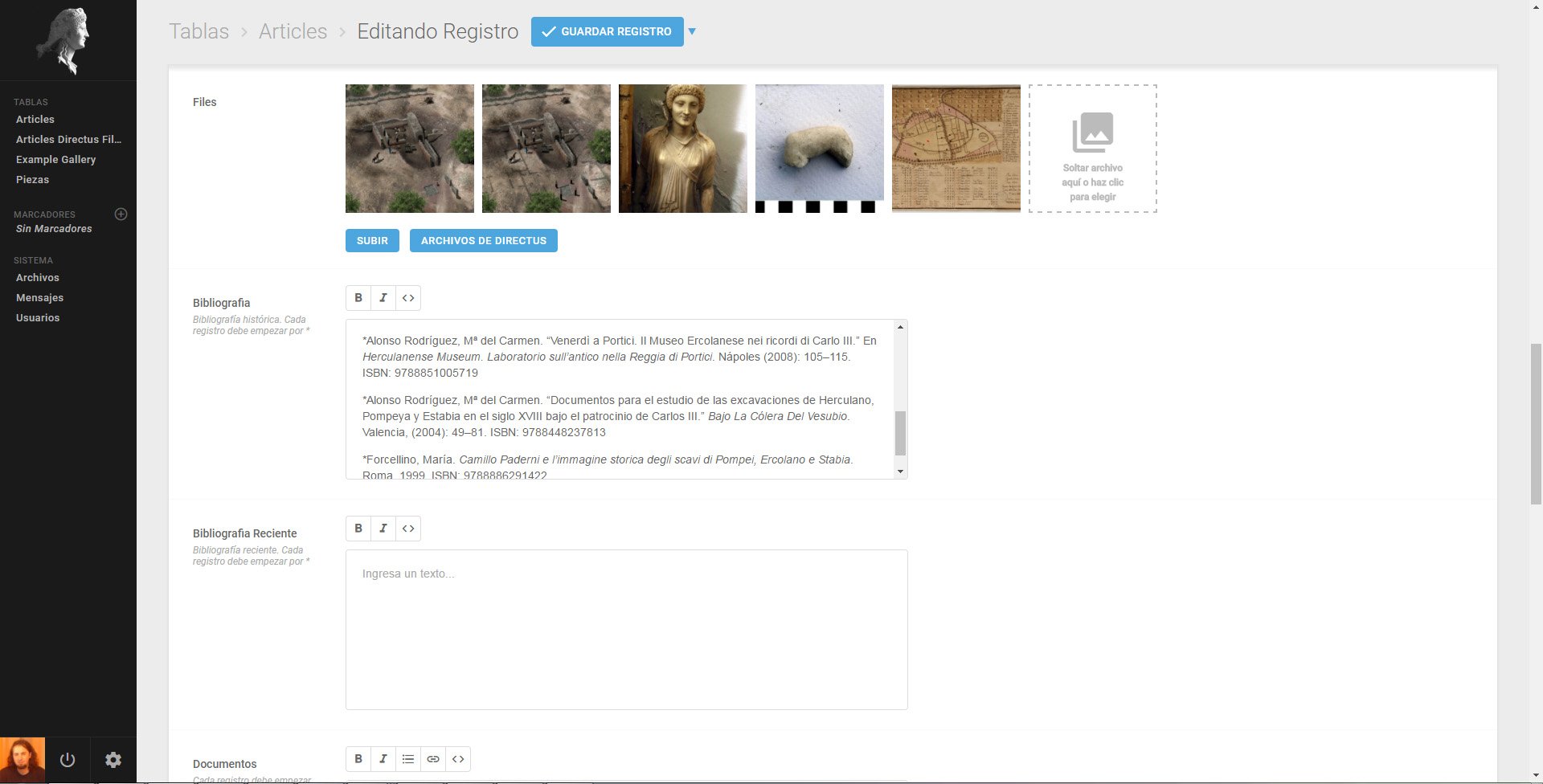Click the 'Documentos' field label
This screenshot has width=1543, height=784.
(225, 764)
